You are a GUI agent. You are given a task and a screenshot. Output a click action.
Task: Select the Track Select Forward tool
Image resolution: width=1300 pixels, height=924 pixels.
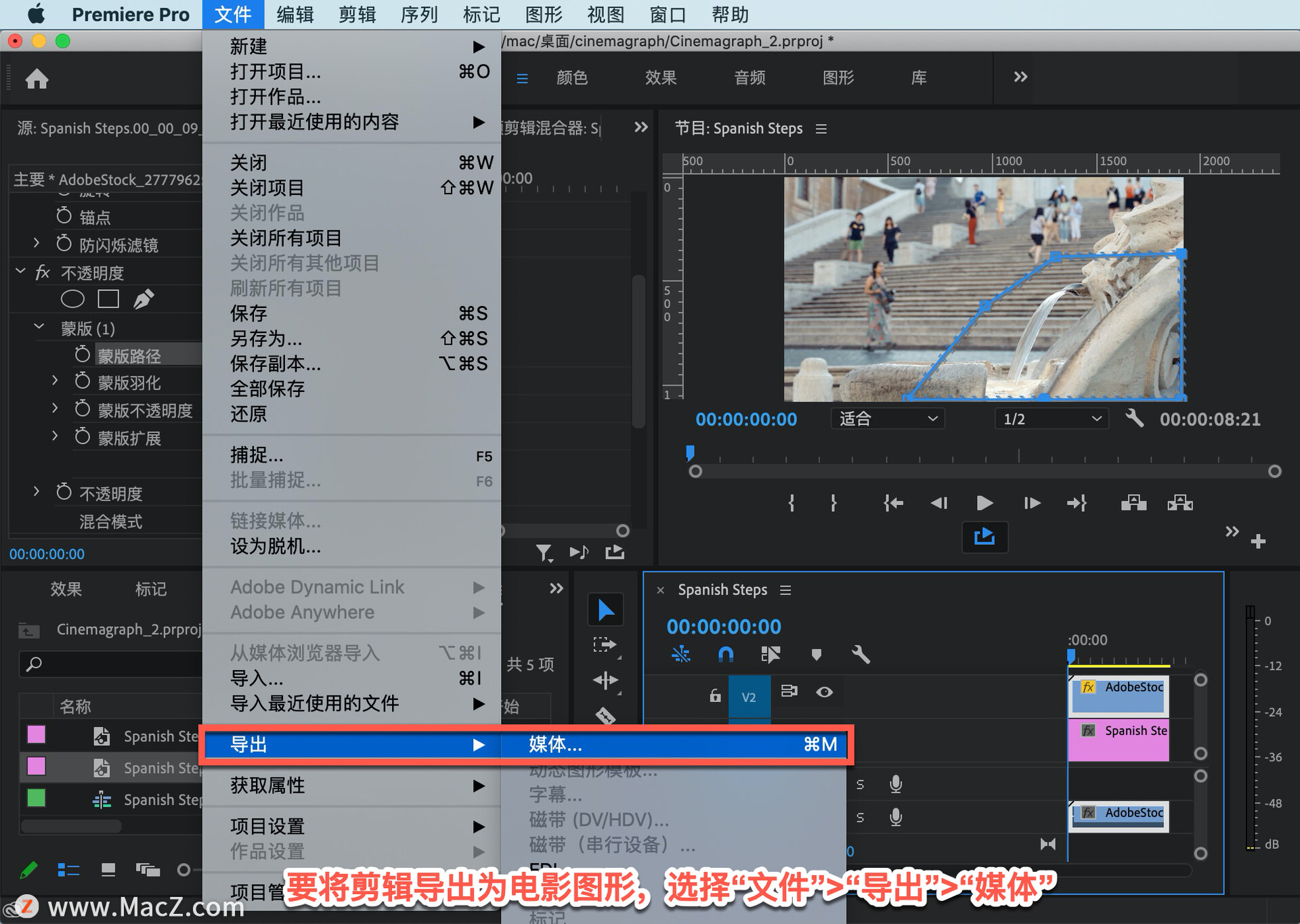coord(605,644)
